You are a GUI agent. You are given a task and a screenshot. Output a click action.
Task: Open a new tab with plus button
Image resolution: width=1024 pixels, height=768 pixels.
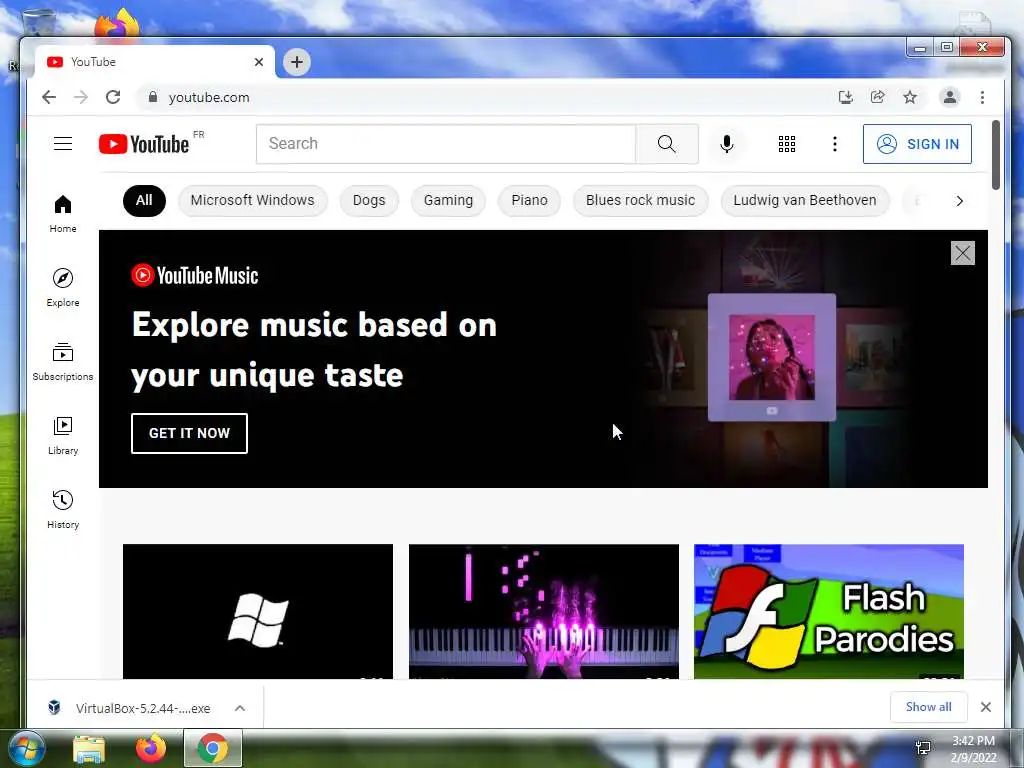pos(296,62)
